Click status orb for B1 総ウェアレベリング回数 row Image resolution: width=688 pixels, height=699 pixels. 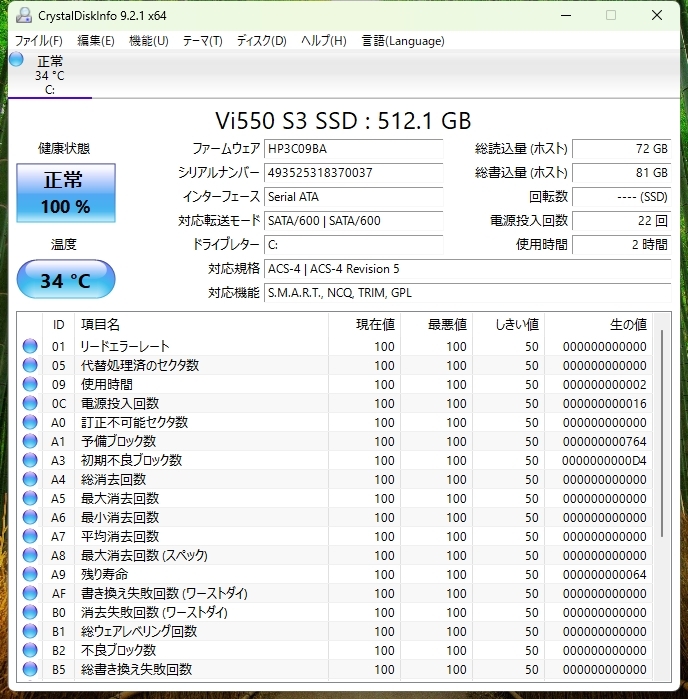pos(30,631)
